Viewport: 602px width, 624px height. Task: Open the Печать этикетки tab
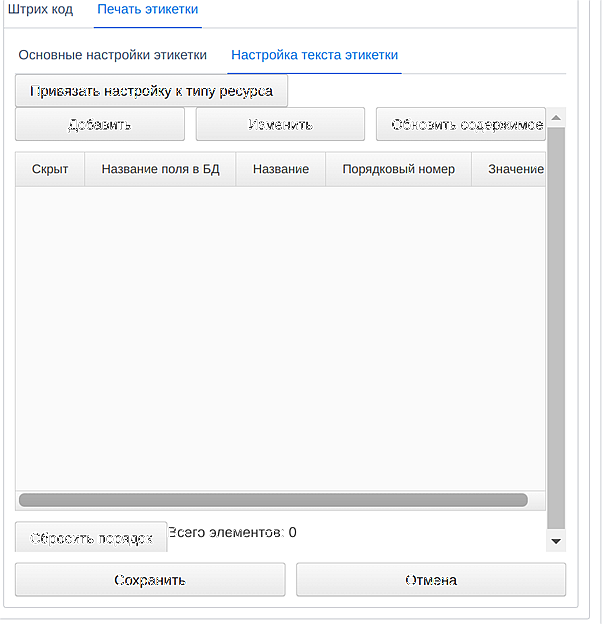coord(148,9)
